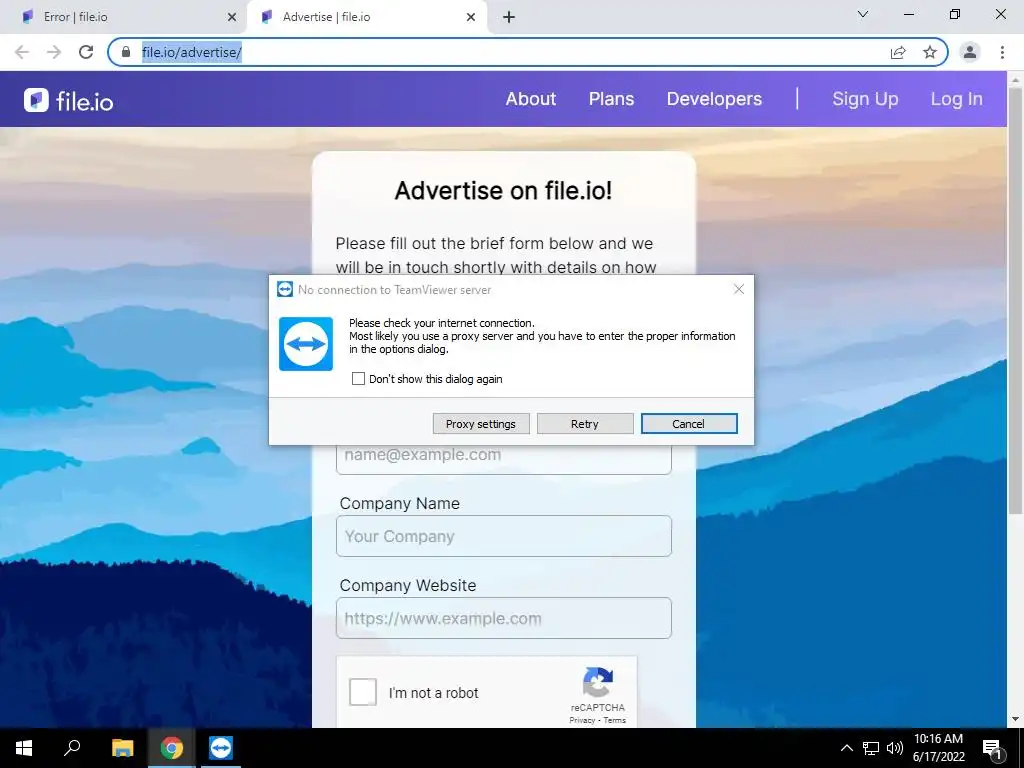Open File Explorer from taskbar

(122, 748)
